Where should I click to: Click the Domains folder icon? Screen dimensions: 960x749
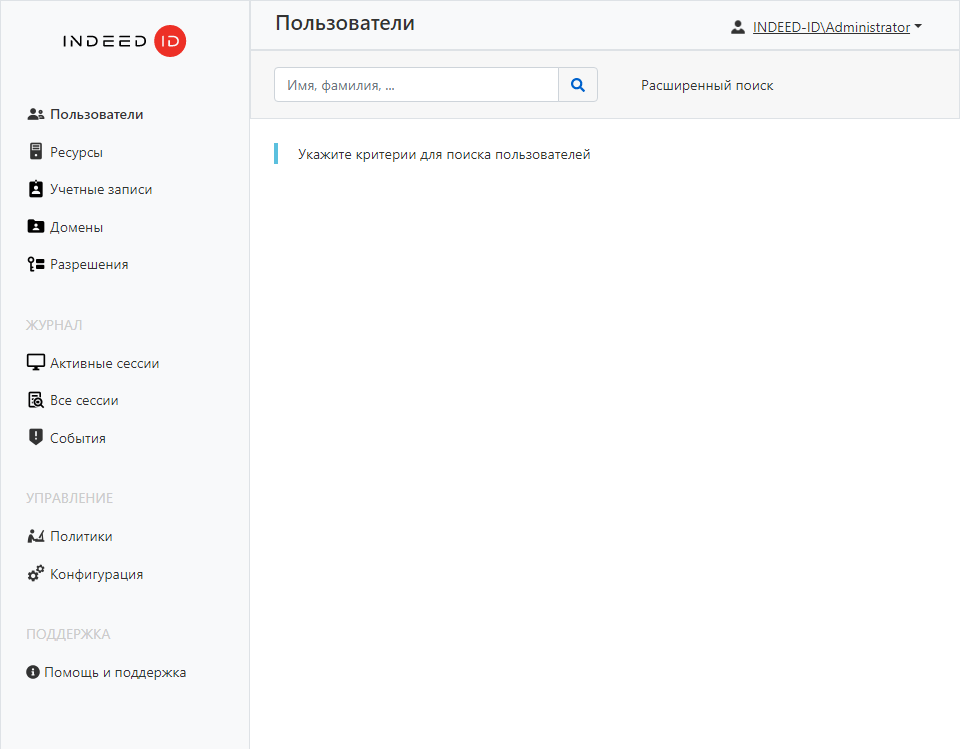36,227
